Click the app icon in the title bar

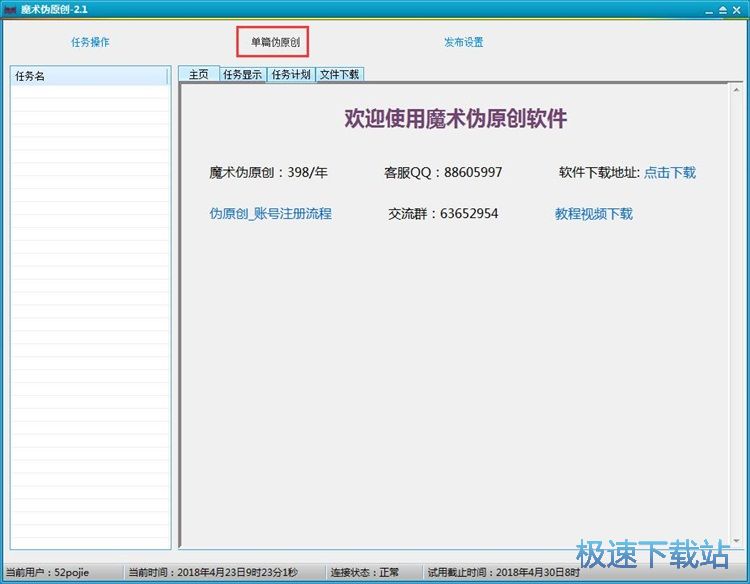(x=10, y=8)
